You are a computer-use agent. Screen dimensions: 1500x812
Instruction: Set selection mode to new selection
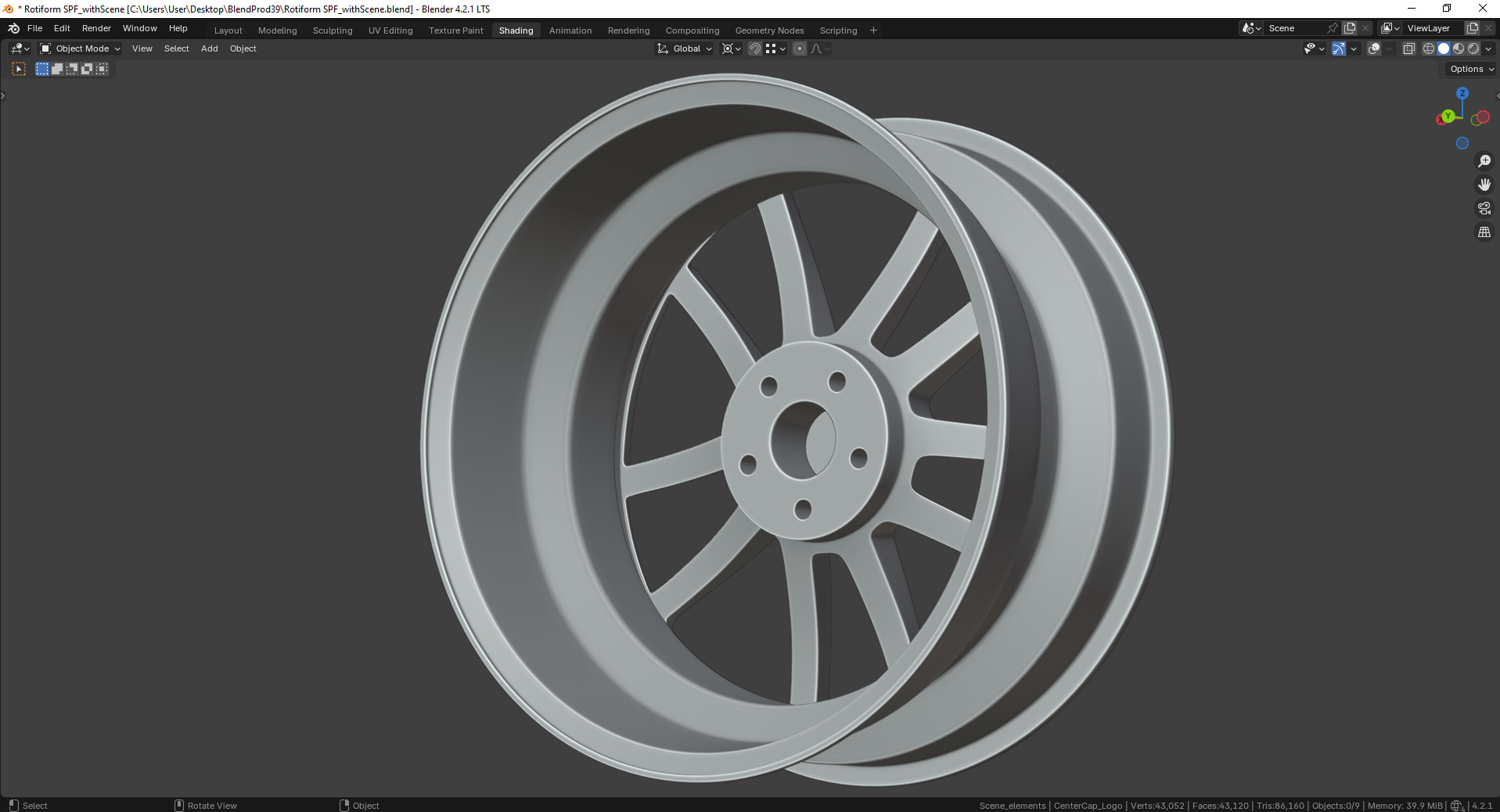click(x=42, y=69)
